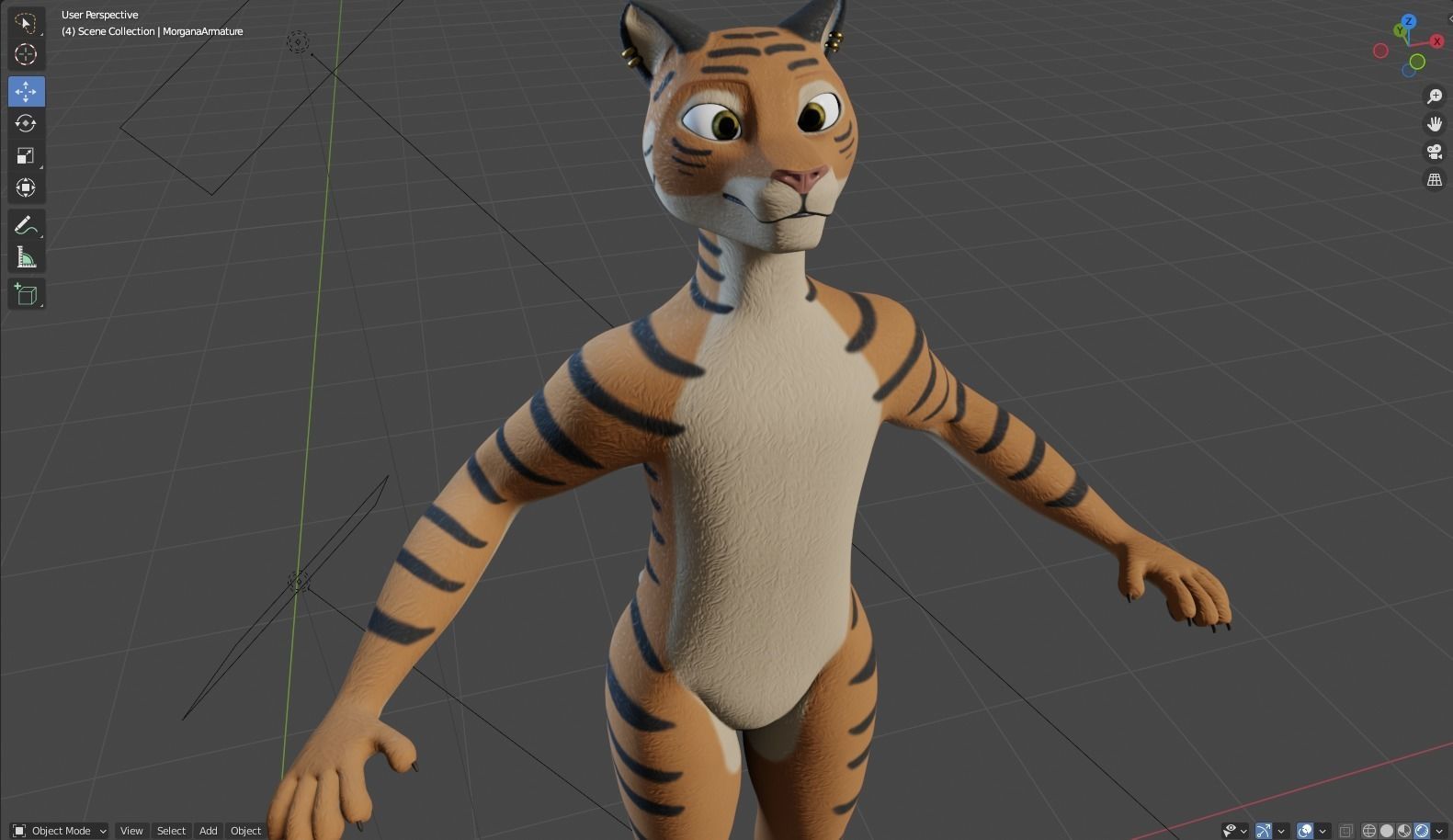This screenshot has width=1453, height=840.
Task: Click the tiger character's chest
Action: [x=781, y=395]
